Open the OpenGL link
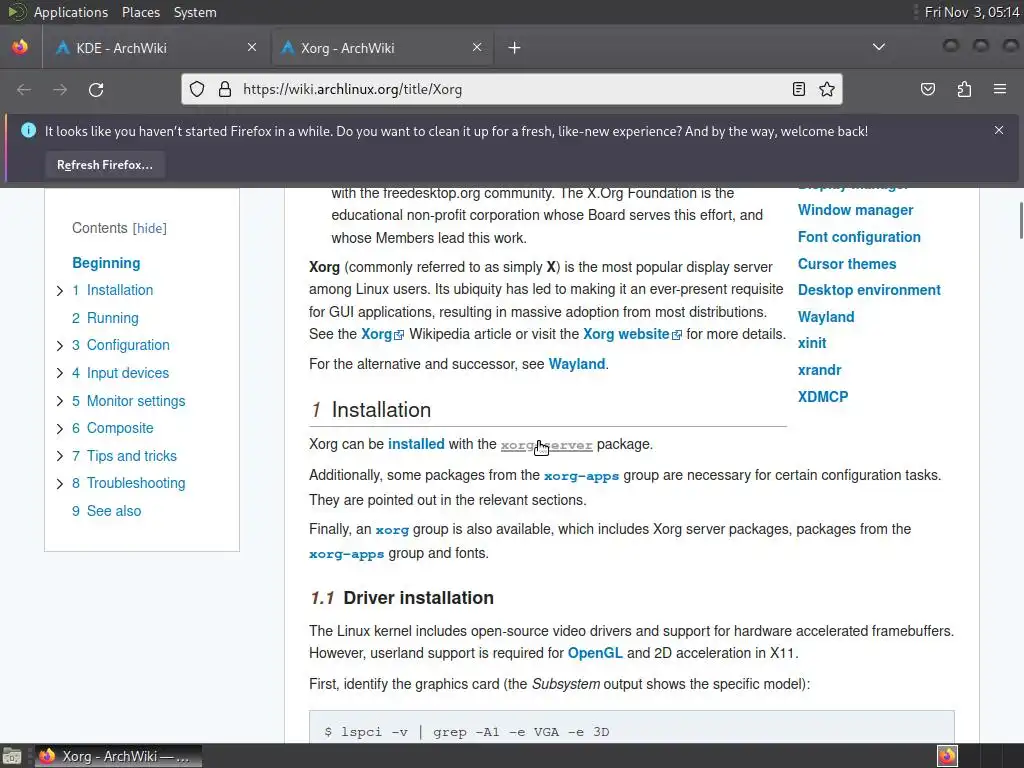The height and width of the screenshot is (768, 1024). pyautogui.click(x=595, y=653)
